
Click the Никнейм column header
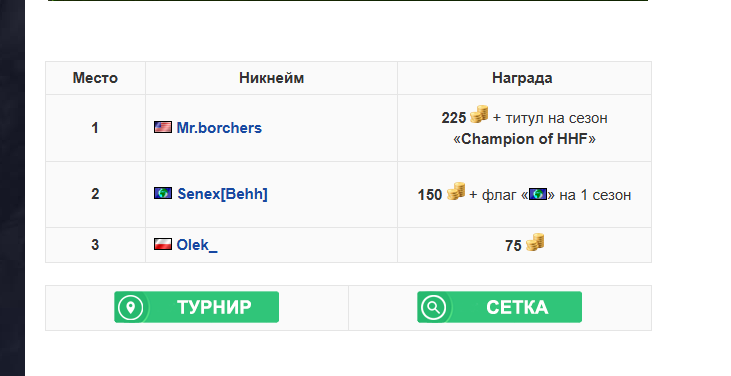[271, 78]
